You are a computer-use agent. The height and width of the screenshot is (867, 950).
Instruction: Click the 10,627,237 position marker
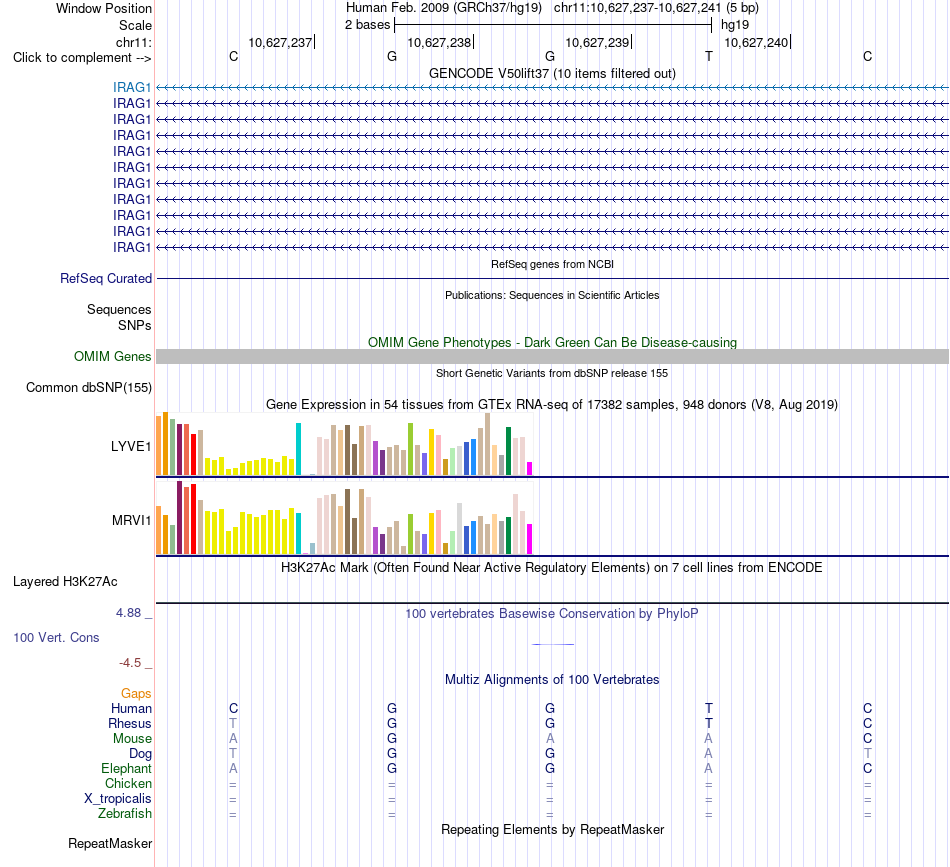[282, 42]
